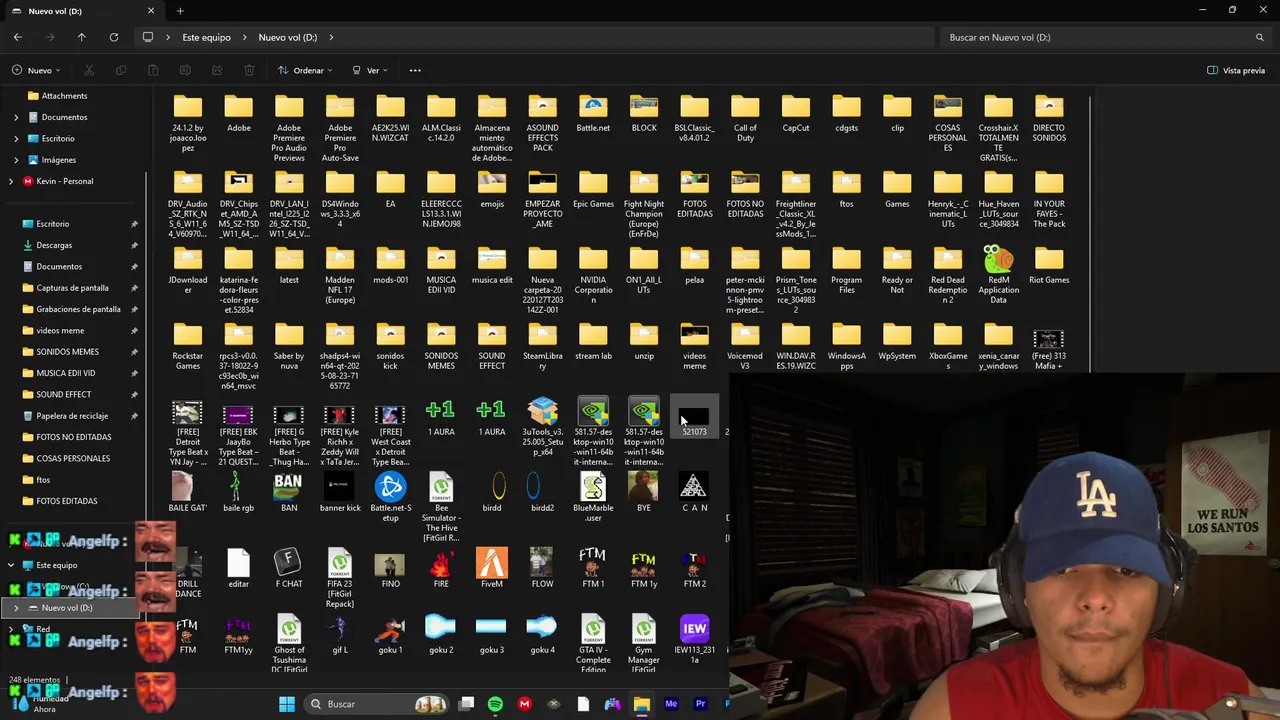Viewport: 1280px width, 720px height.
Task: Click the Rename toolbar icon
Action: tap(185, 70)
